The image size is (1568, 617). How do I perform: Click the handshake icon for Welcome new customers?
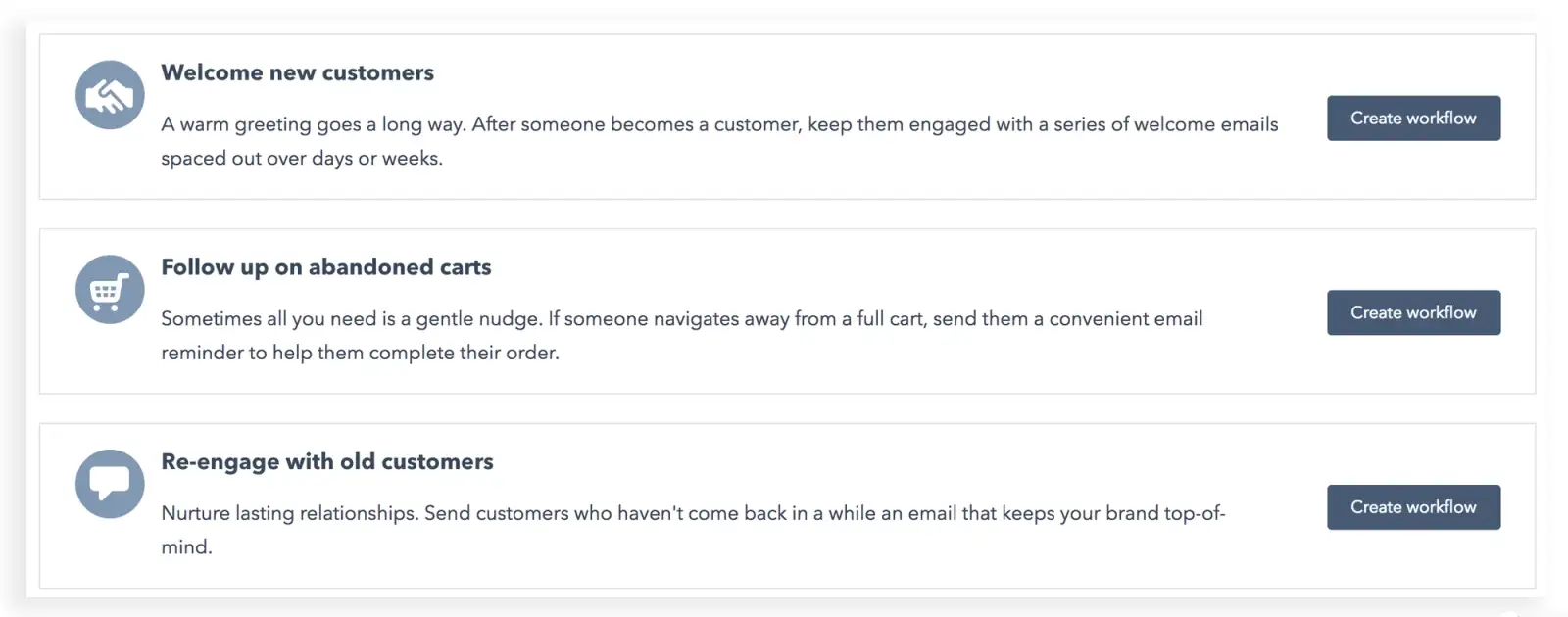pyautogui.click(x=110, y=95)
